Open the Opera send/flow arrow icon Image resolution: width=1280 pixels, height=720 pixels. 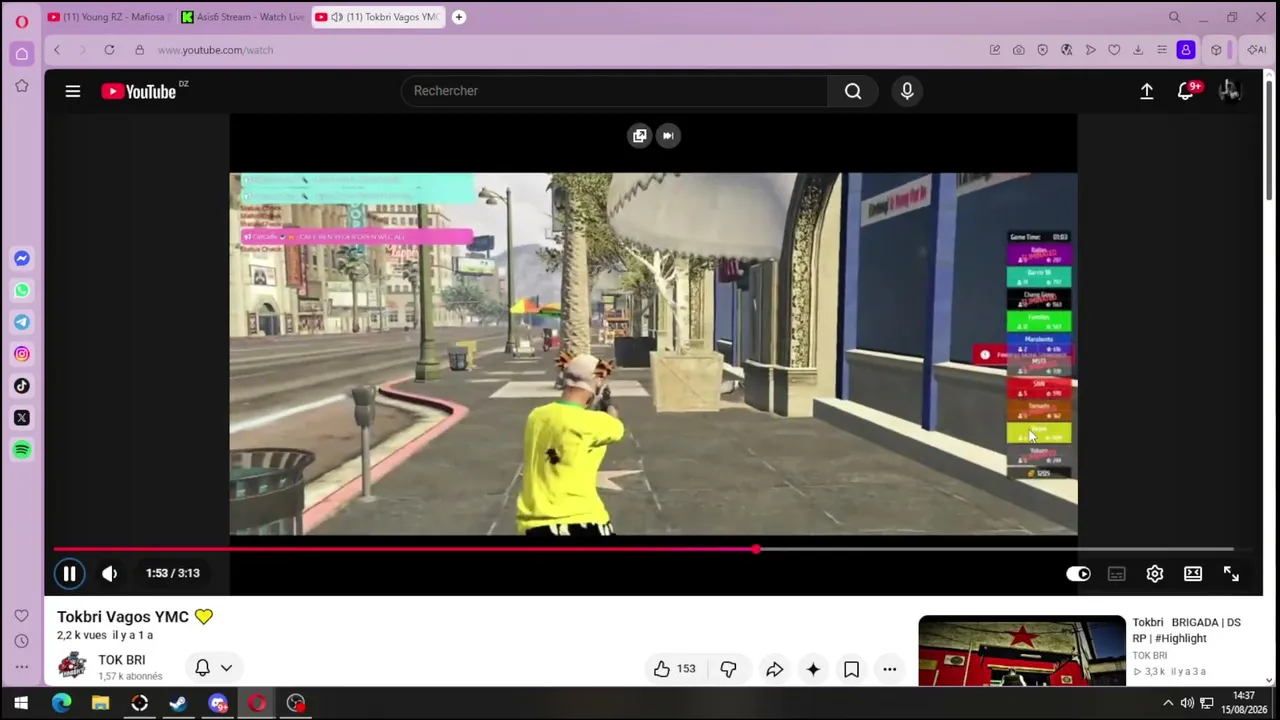coord(1090,50)
